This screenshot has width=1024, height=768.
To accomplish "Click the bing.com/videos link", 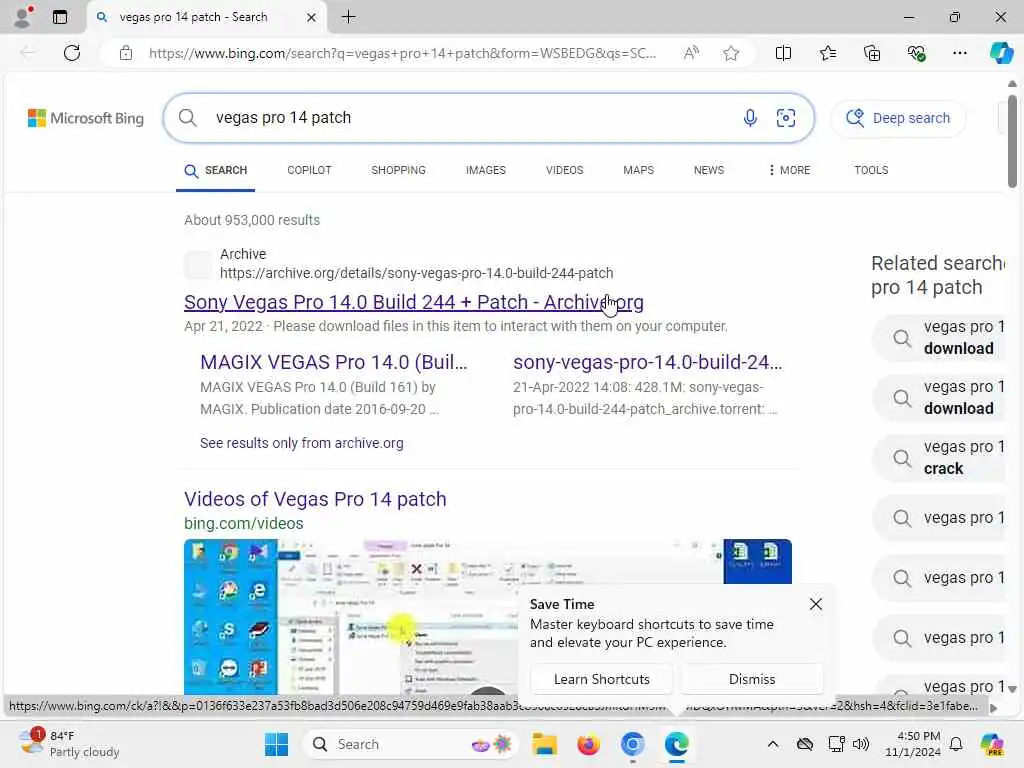I will tap(244, 523).
